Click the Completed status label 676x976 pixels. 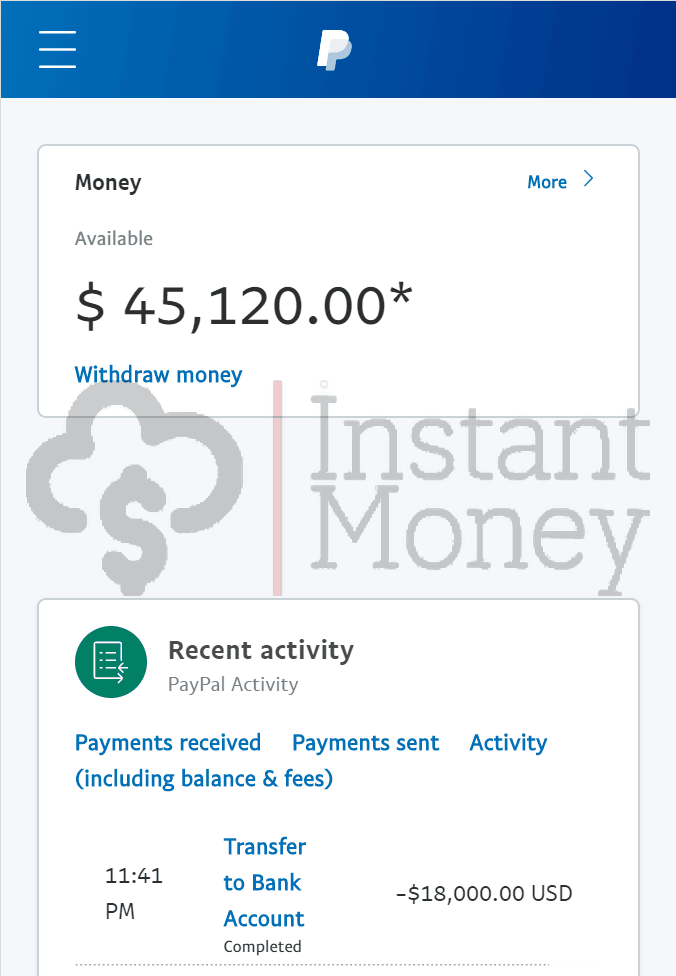tap(262, 946)
